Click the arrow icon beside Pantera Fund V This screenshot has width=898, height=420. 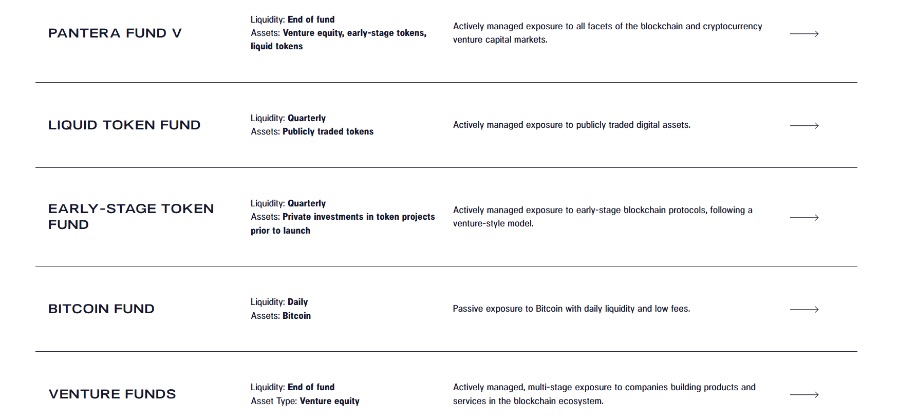click(804, 34)
